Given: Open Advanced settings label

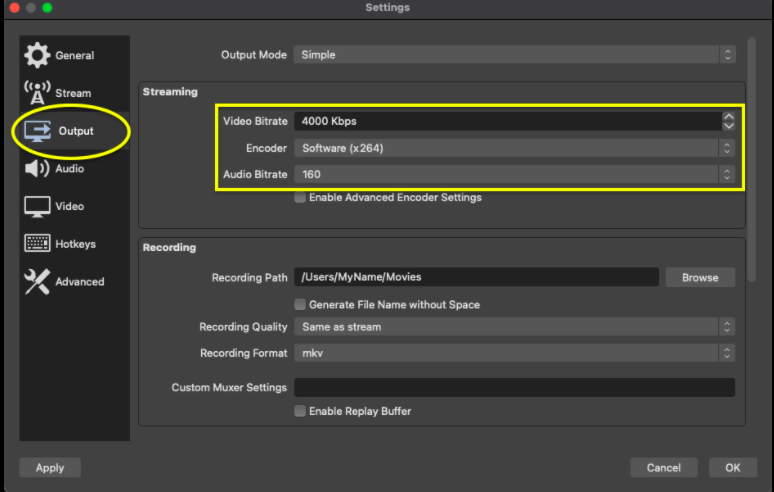Looking at the screenshot, I should tap(80, 281).
